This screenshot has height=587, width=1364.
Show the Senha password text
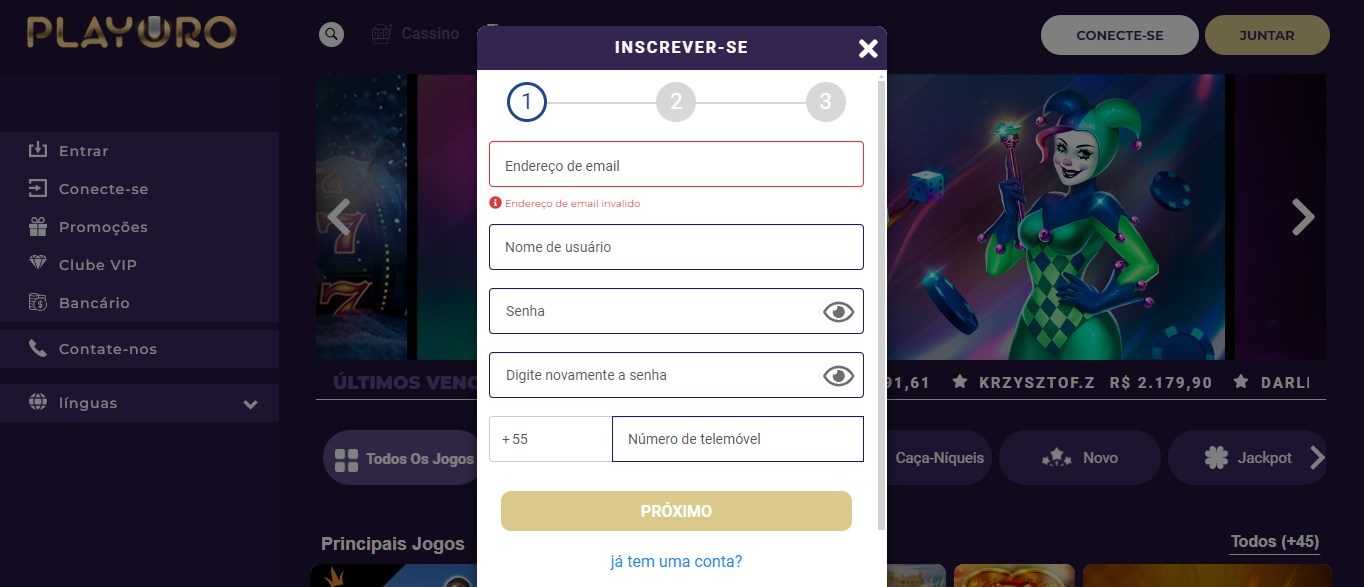pos(838,312)
